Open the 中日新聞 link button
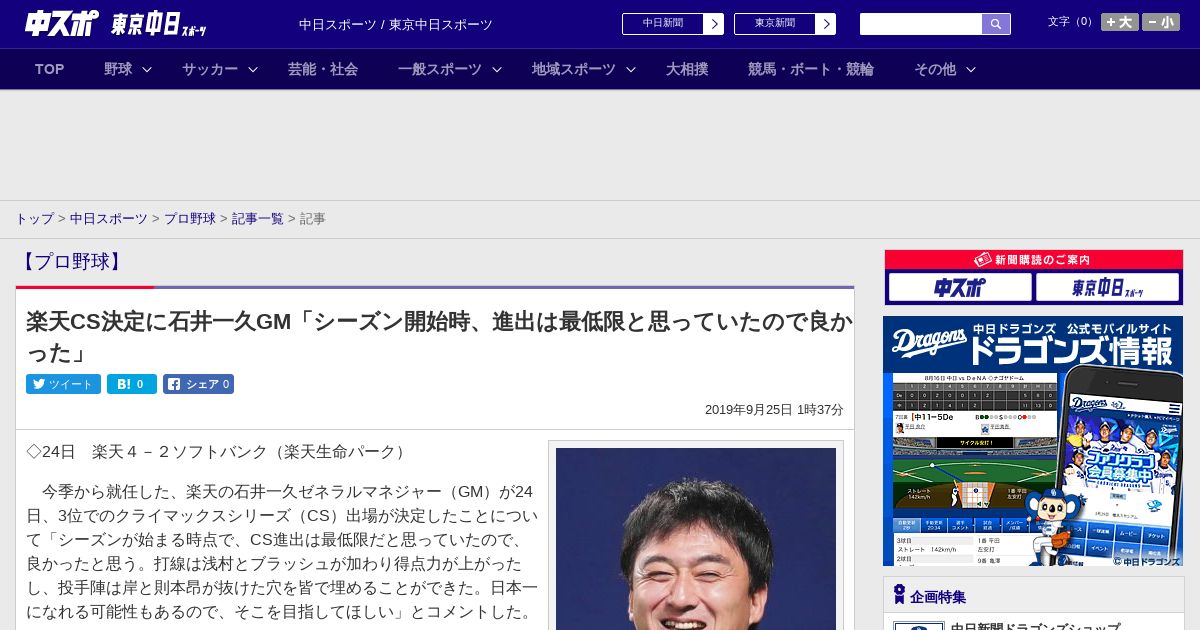Image resolution: width=1200 pixels, height=630 pixels. tap(663, 24)
